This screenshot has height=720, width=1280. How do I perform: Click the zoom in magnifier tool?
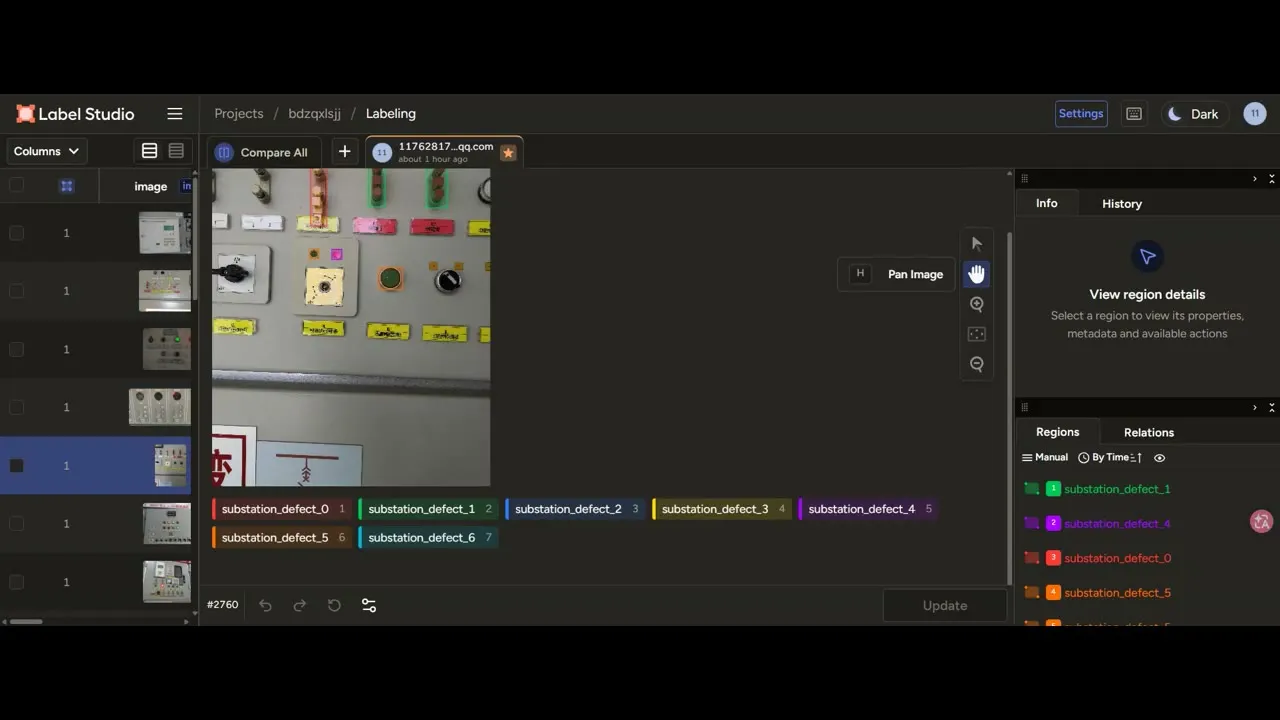(977, 304)
